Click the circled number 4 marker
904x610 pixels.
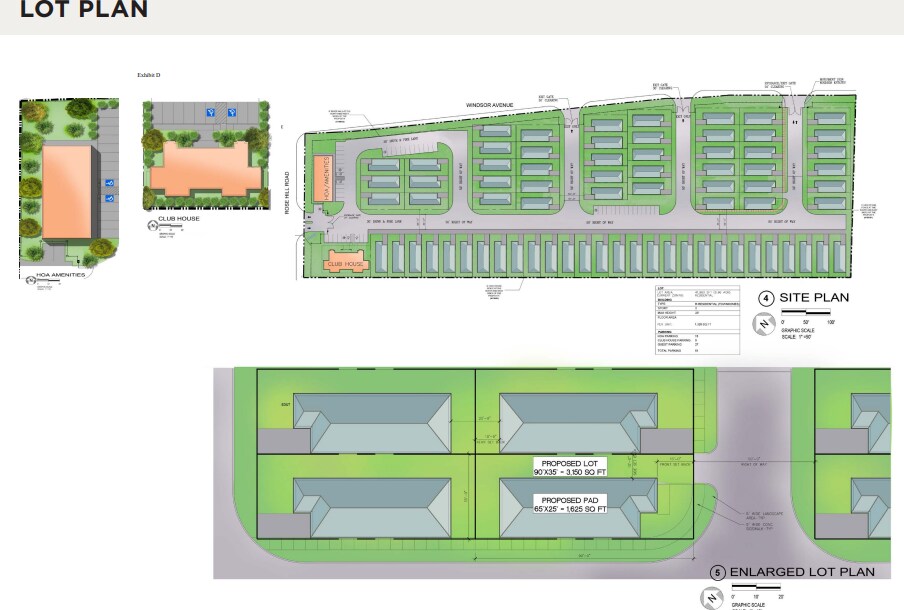766,298
